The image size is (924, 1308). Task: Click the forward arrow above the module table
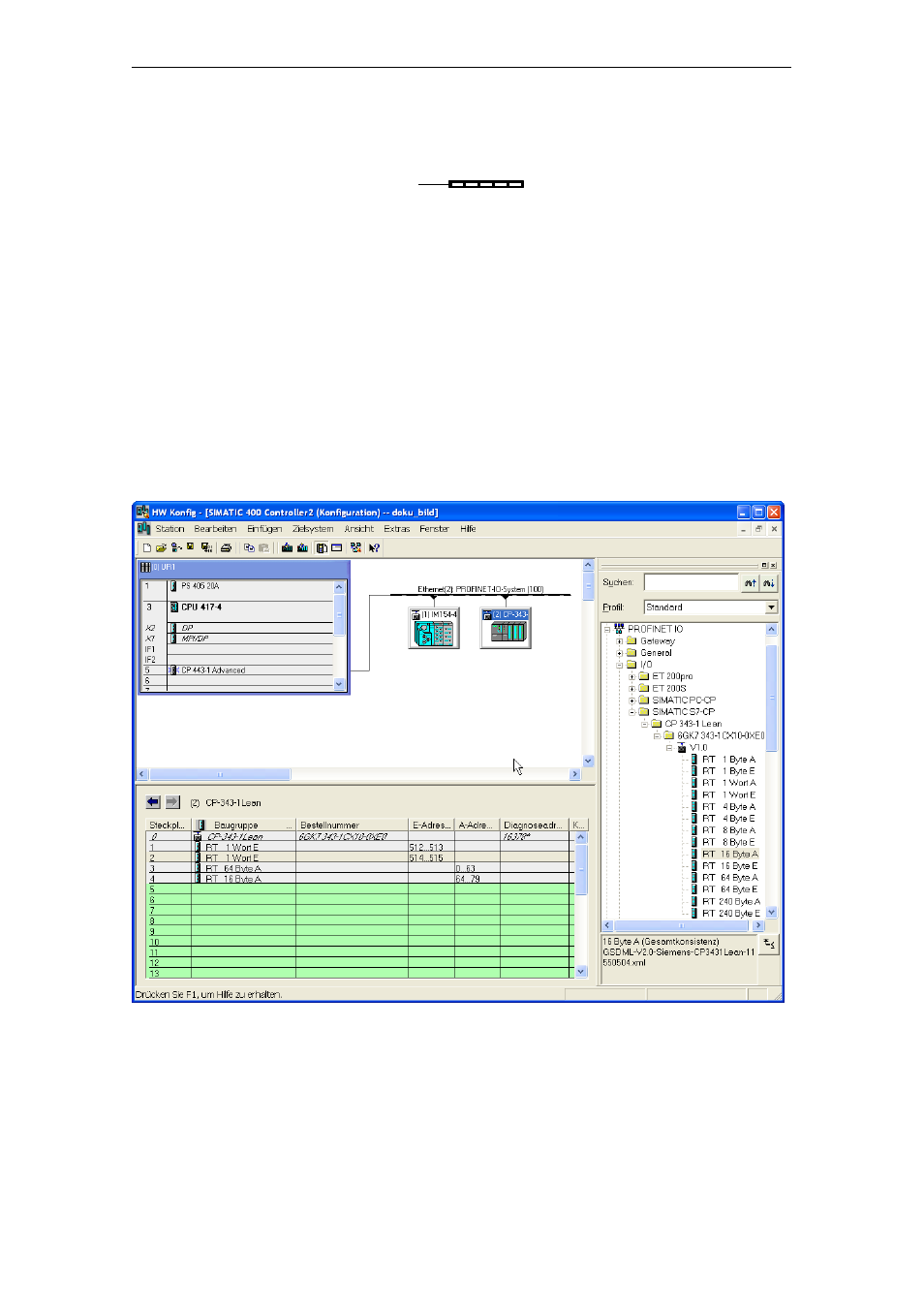coord(172,802)
